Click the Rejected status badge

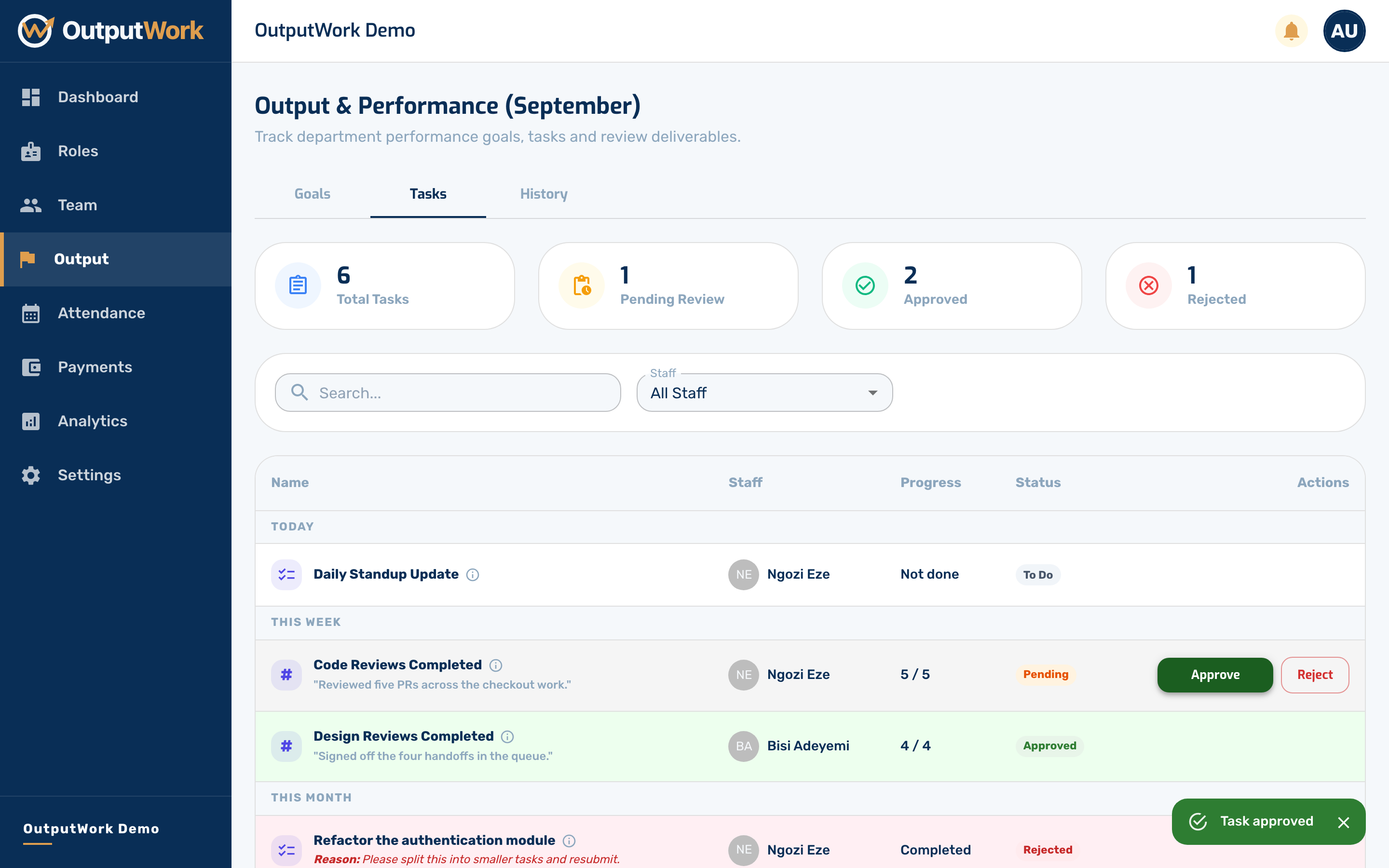coord(1048,850)
